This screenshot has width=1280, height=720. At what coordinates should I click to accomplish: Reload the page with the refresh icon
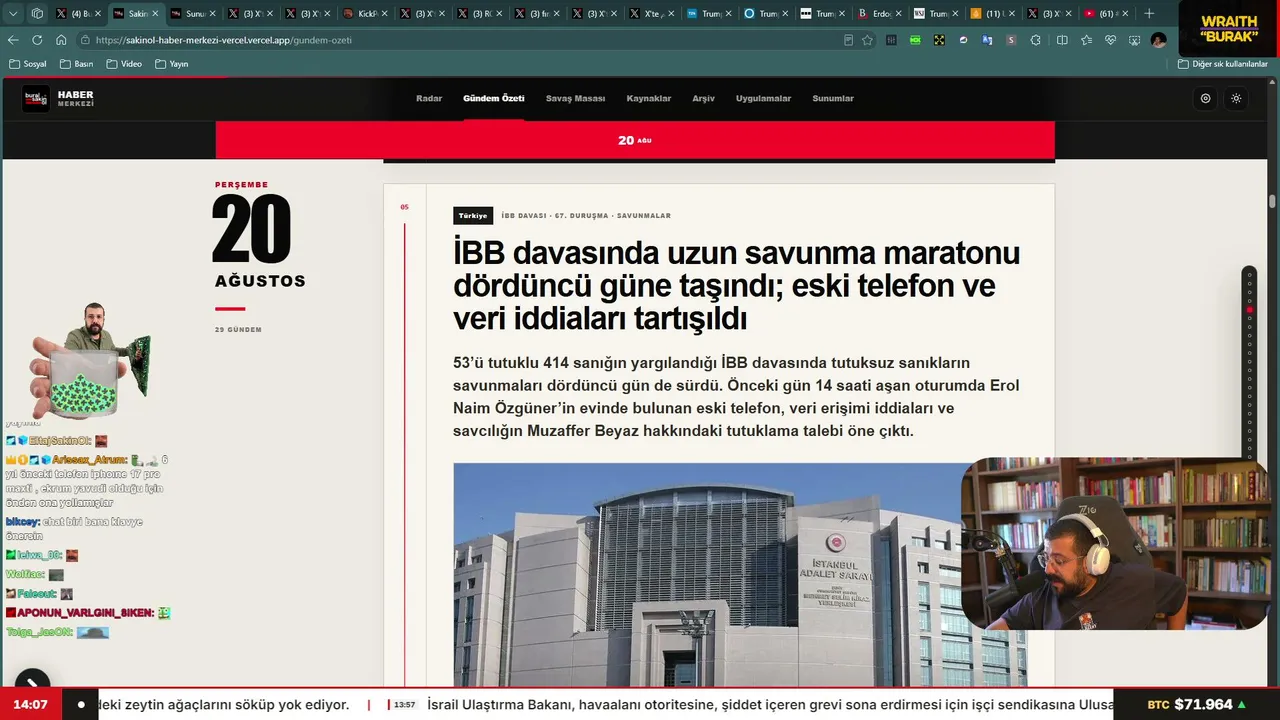tap(37, 40)
